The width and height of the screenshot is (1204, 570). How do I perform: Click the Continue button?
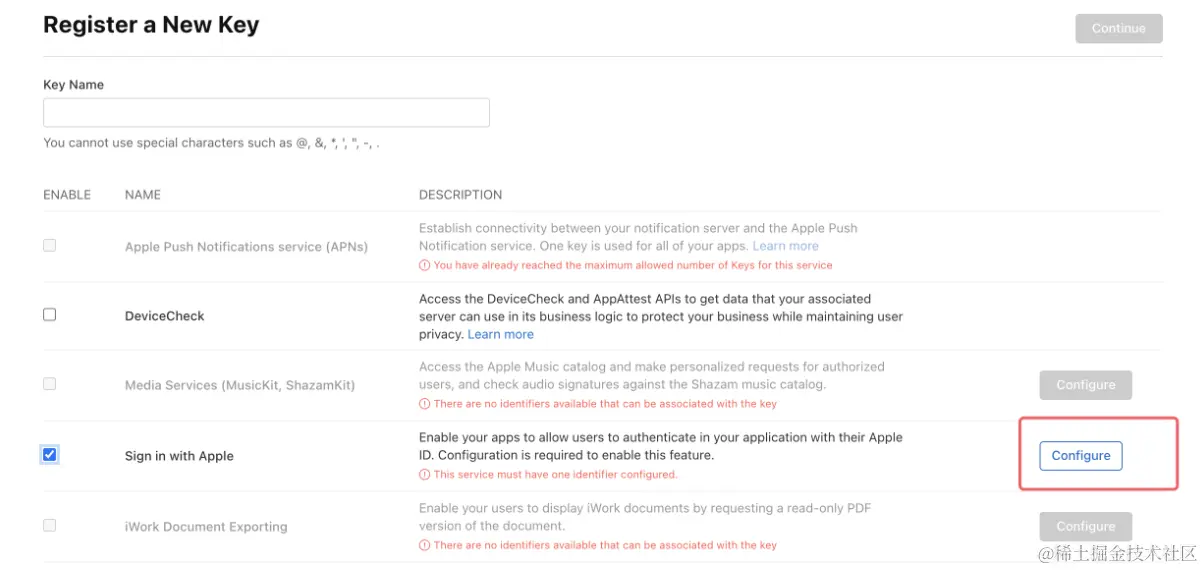(x=1118, y=28)
